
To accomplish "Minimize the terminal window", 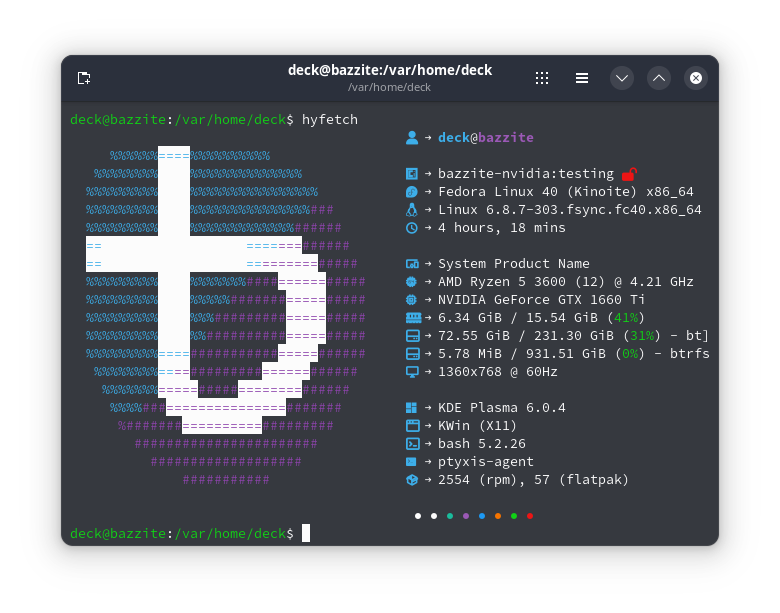I will point(622,78).
